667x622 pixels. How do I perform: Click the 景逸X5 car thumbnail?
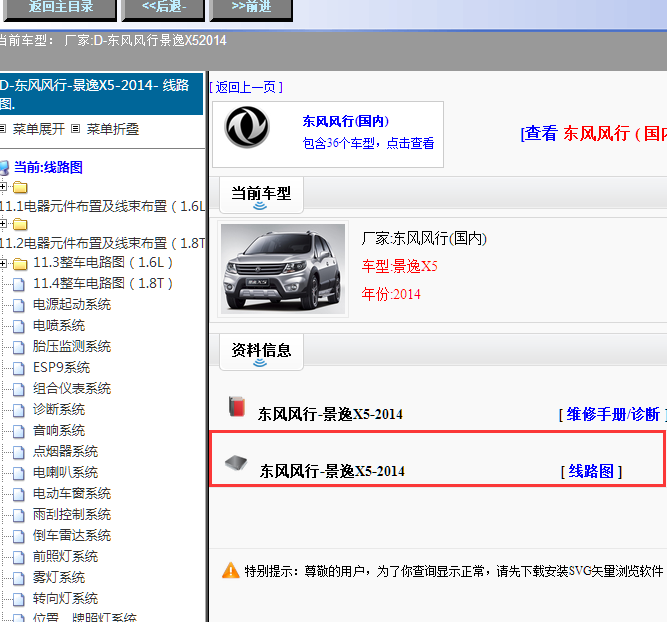[x=283, y=269]
